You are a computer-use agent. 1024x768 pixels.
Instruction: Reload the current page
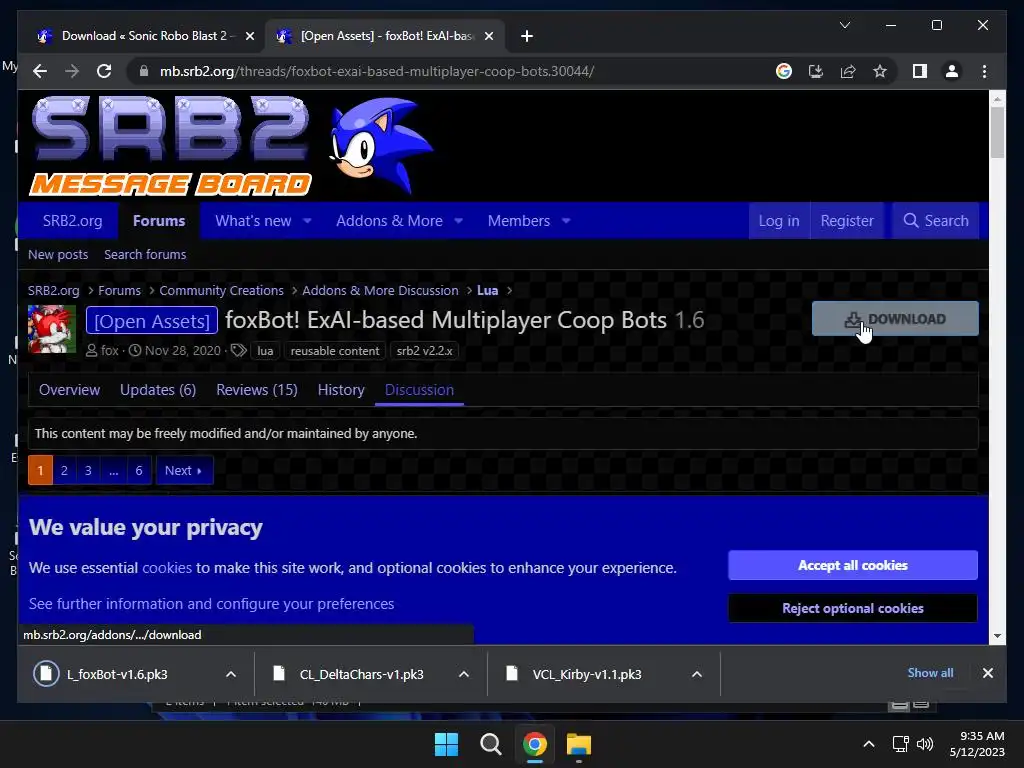point(104,71)
